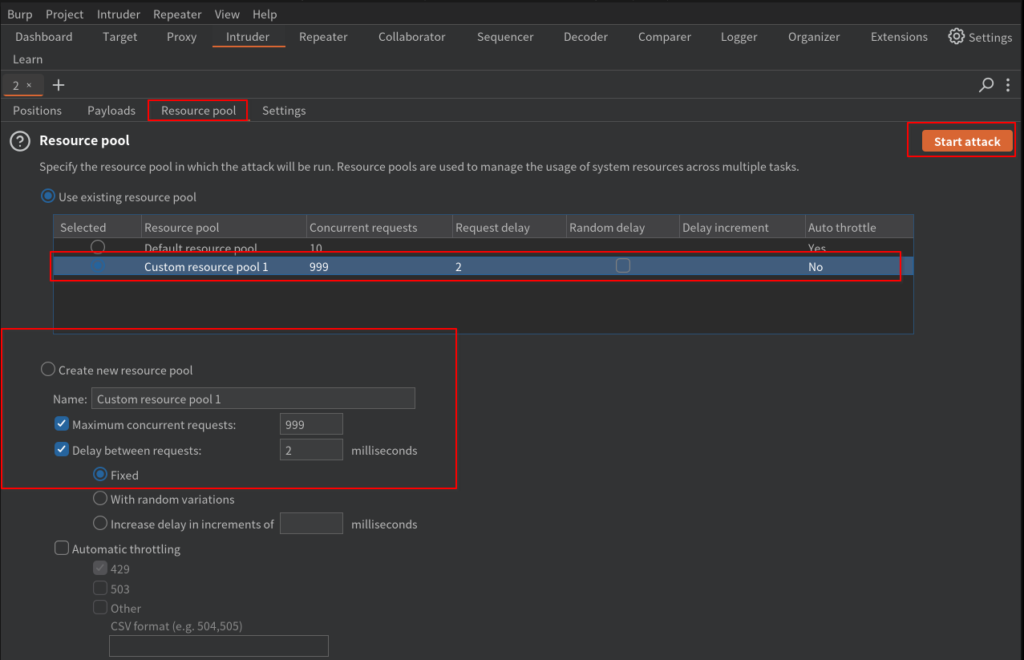Screen dimensions: 1024x660
Task: Enable Automatic throttling checkbox
Action: point(61,548)
